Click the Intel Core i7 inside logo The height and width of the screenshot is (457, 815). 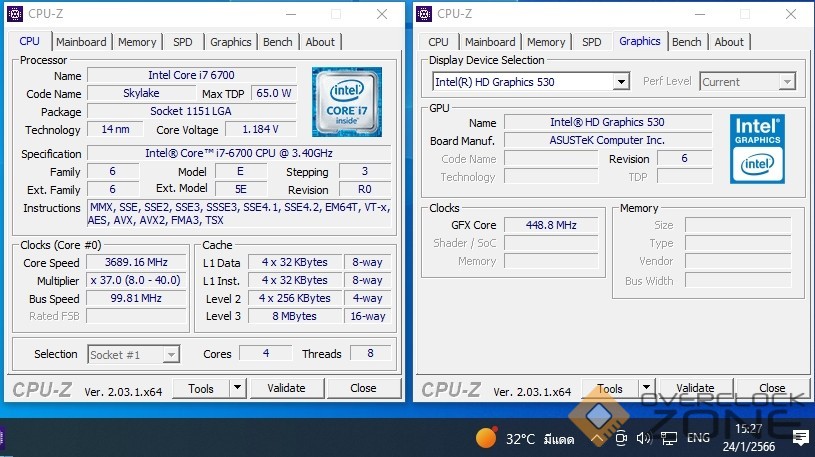coord(347,102)
